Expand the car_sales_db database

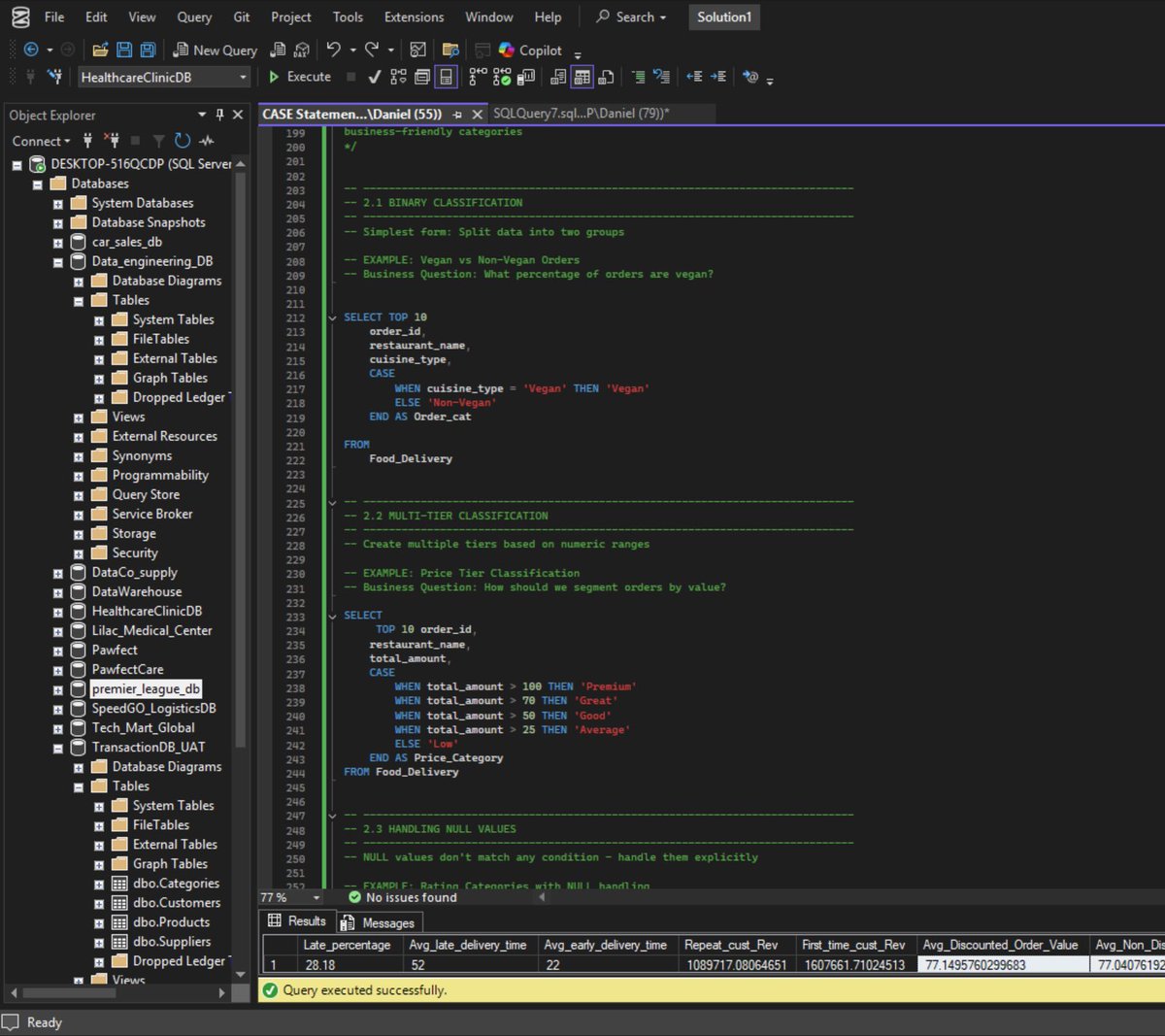(57, 243)
